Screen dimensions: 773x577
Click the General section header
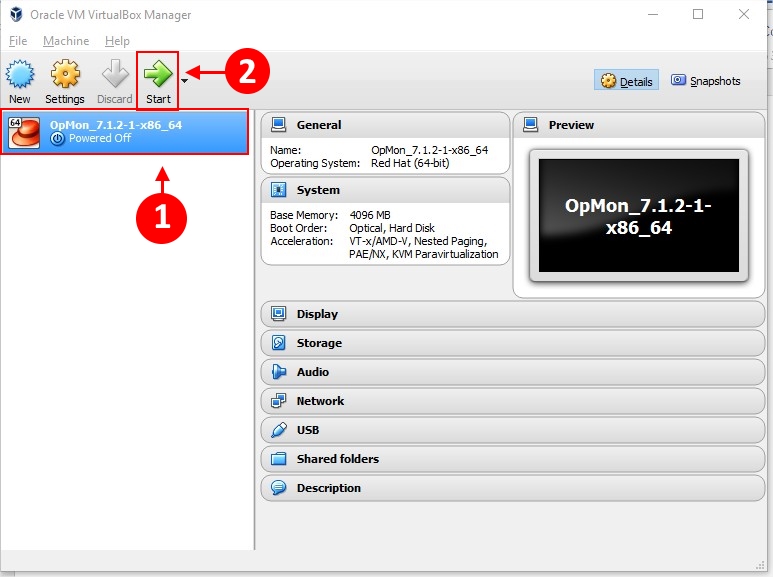pos(319,125)
